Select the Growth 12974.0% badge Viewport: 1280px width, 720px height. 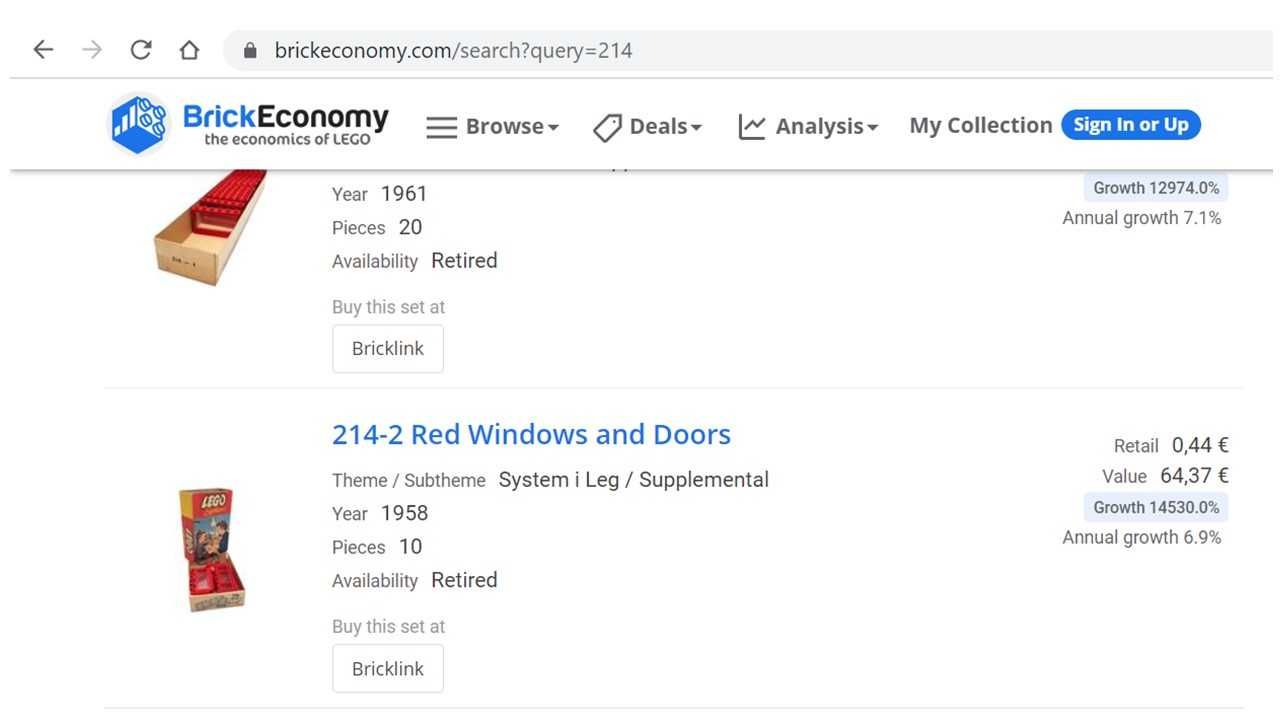[1155, 188]
